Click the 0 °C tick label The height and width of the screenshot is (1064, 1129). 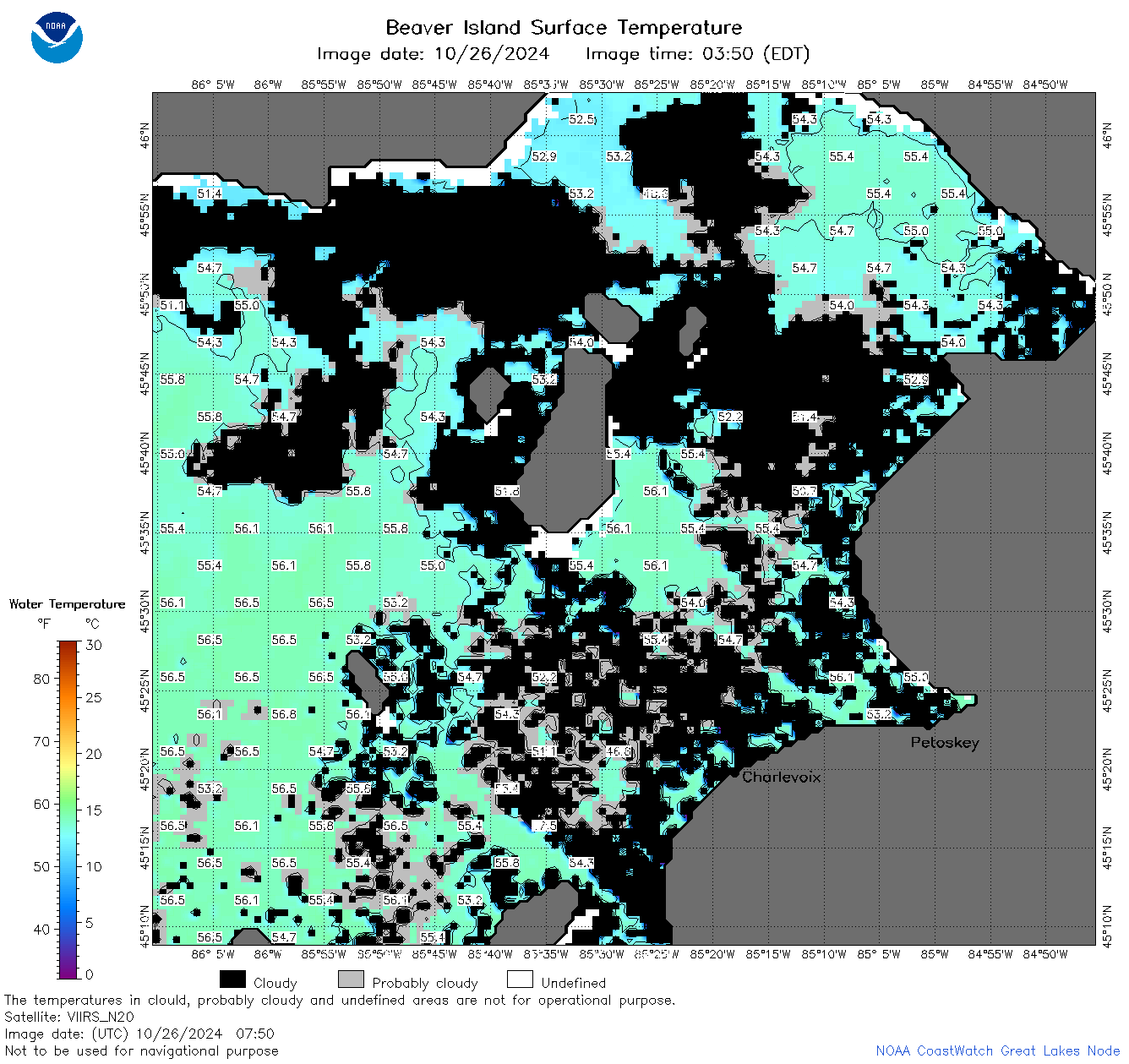[90, 974]
